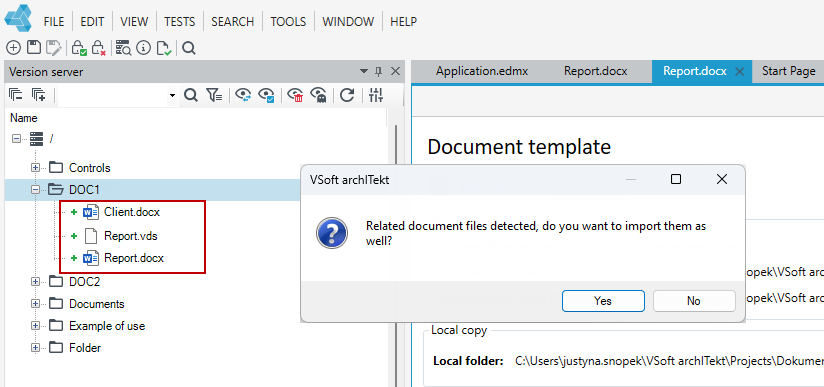
Task: Expand the Example of use folder
Action: click(35, 326)
